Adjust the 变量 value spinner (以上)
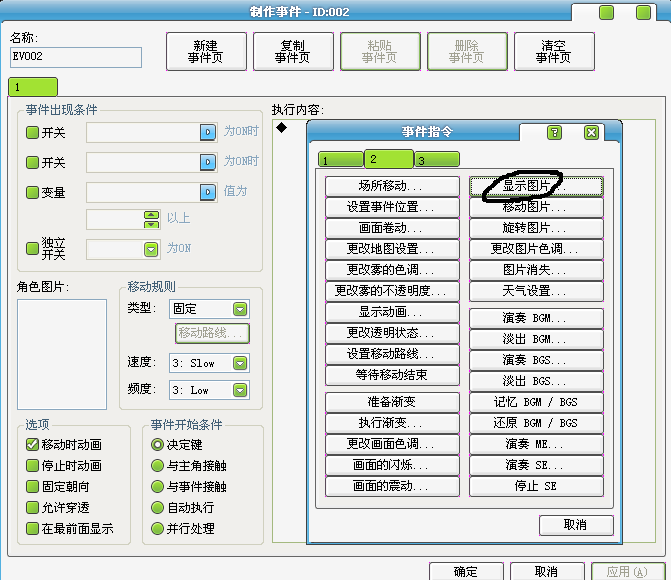Screen dimensions: 671x580 pyautogui.click(x=151, y=220)
